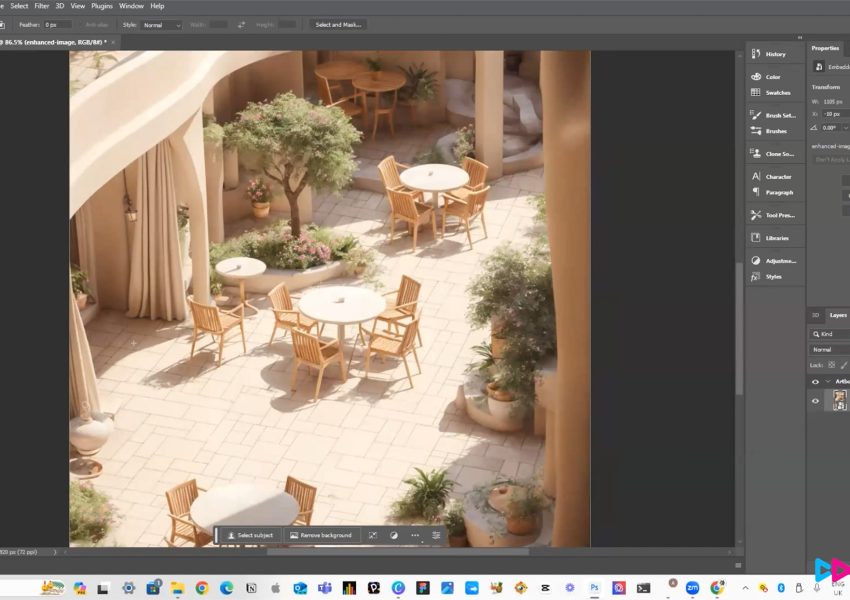Open the Swatches panel
The height and width of the screenshot is (600, 850).
(777, 92)
